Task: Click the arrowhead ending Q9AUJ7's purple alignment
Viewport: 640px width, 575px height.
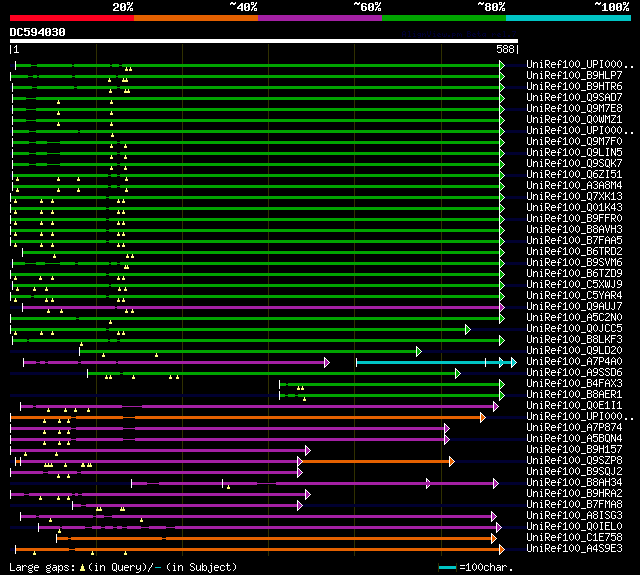Action: (502, 307)
